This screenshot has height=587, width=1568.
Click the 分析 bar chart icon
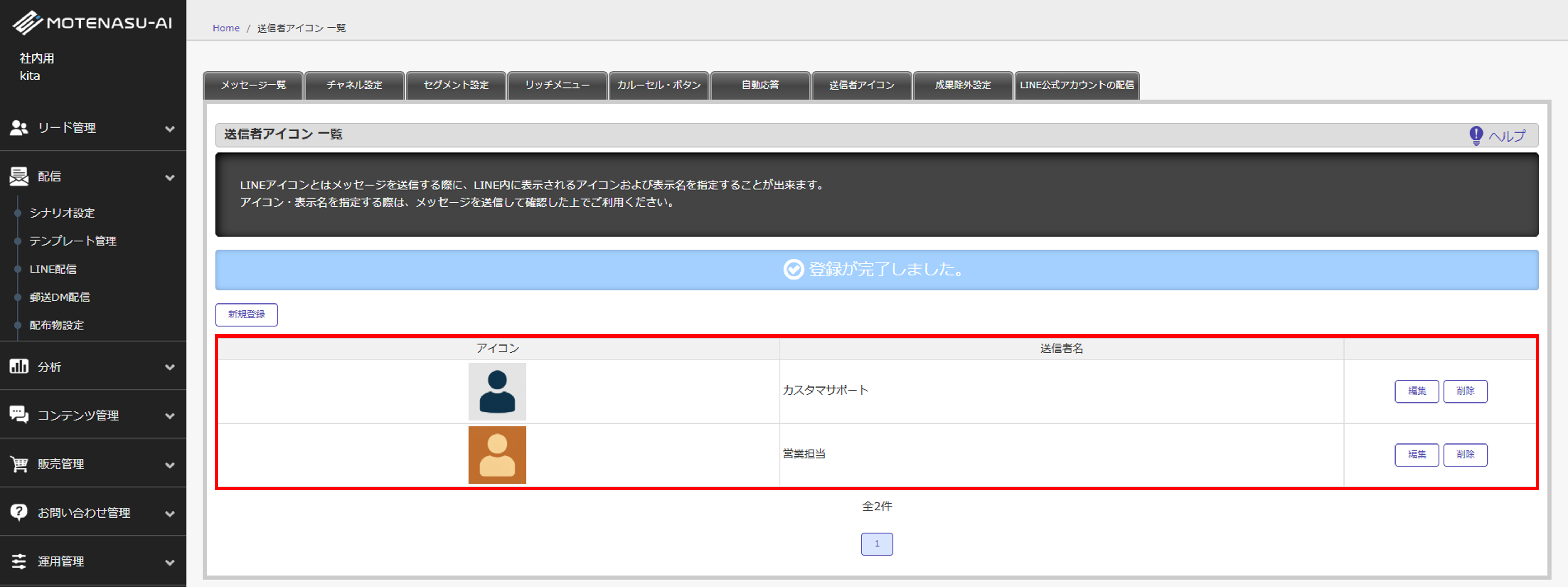[x=19, y=366]
